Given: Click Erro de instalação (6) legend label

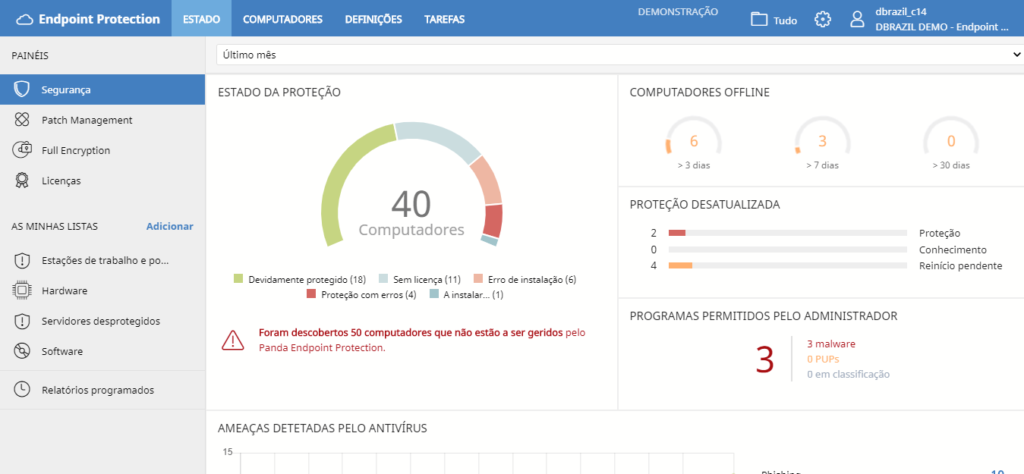Looking at the screenshot, I should pyautogui.click(x=532, y=279).
